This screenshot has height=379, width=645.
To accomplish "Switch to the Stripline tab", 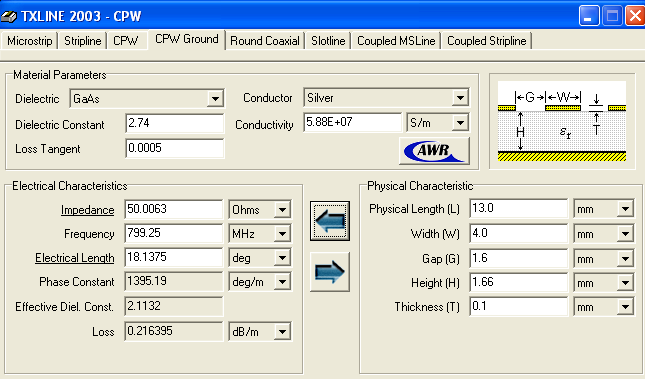I will 82,41.
